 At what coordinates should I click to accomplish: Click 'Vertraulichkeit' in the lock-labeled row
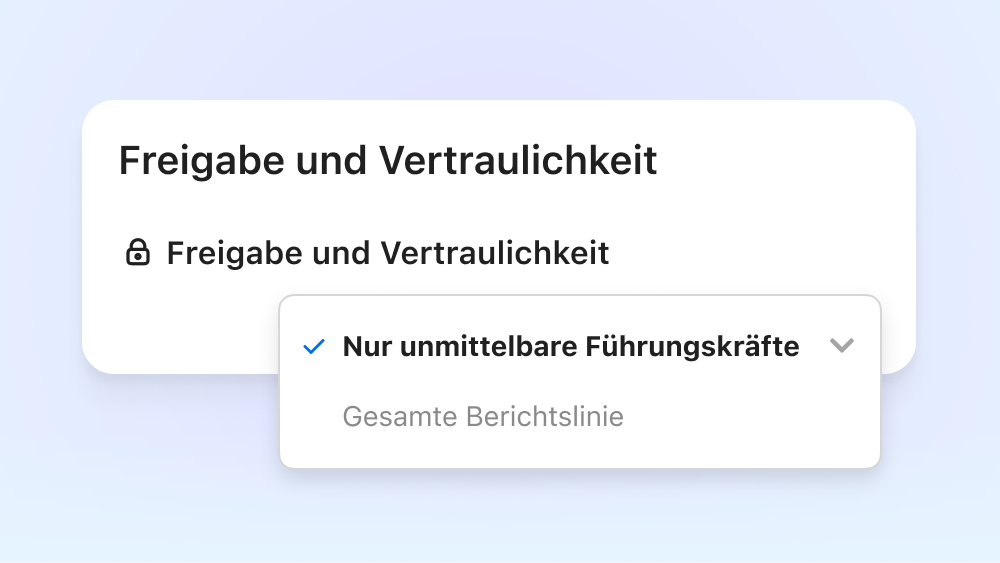tap(495, 253)
